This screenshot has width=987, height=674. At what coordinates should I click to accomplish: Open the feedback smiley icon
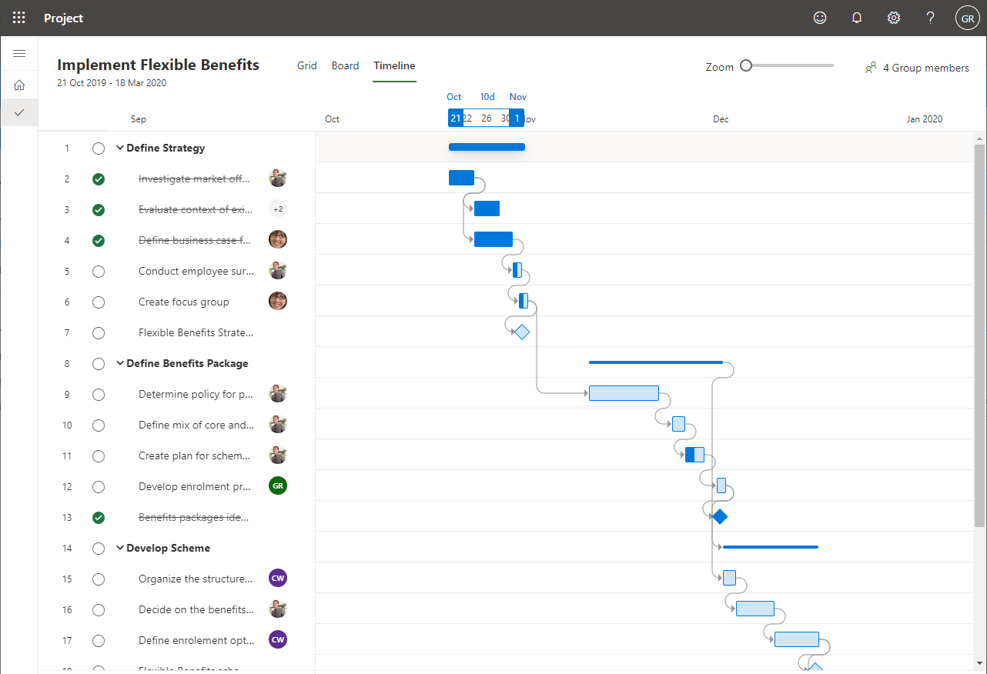(820, 18)
